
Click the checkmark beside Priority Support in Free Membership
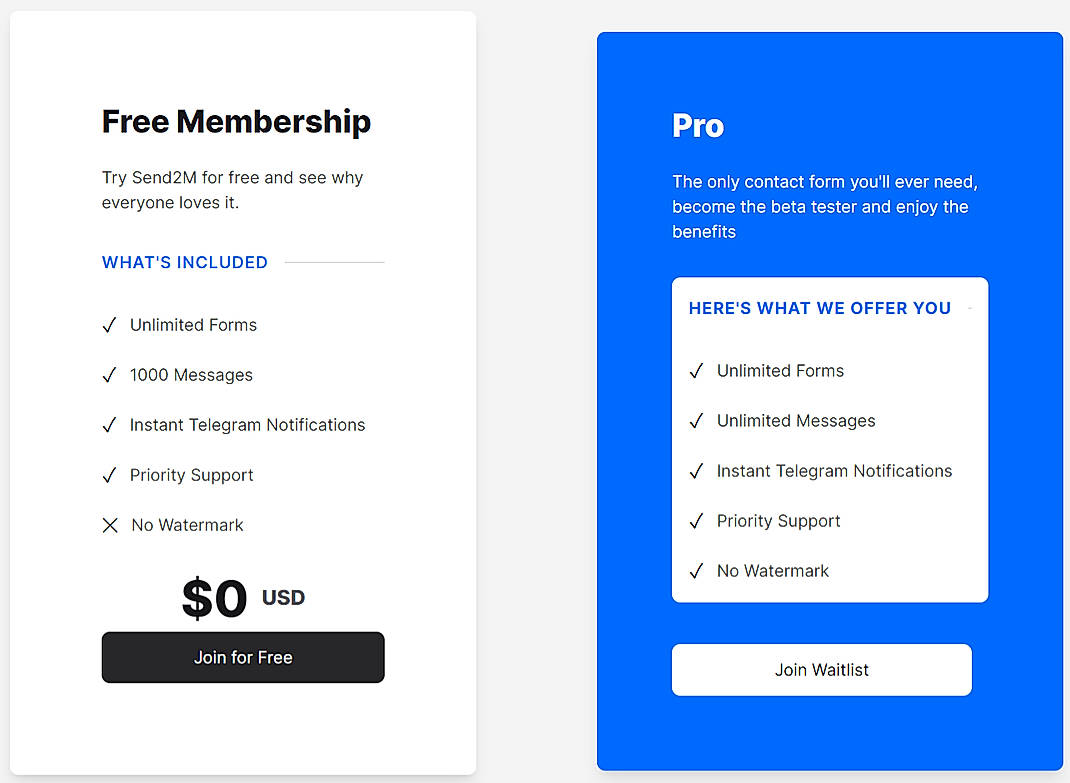point(110,474)
